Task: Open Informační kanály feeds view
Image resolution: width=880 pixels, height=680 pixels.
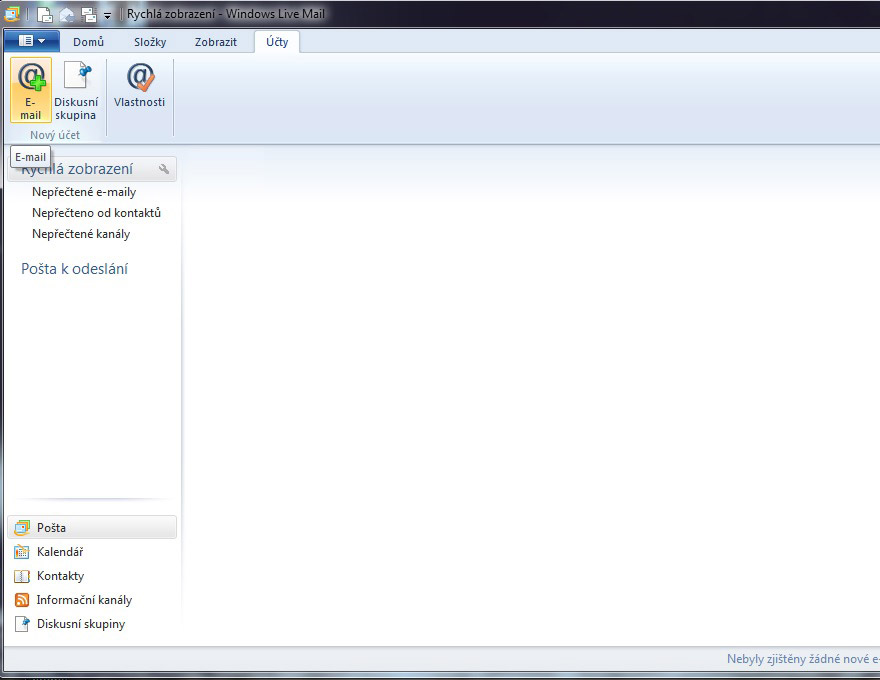Action: (x=84, y=600)
